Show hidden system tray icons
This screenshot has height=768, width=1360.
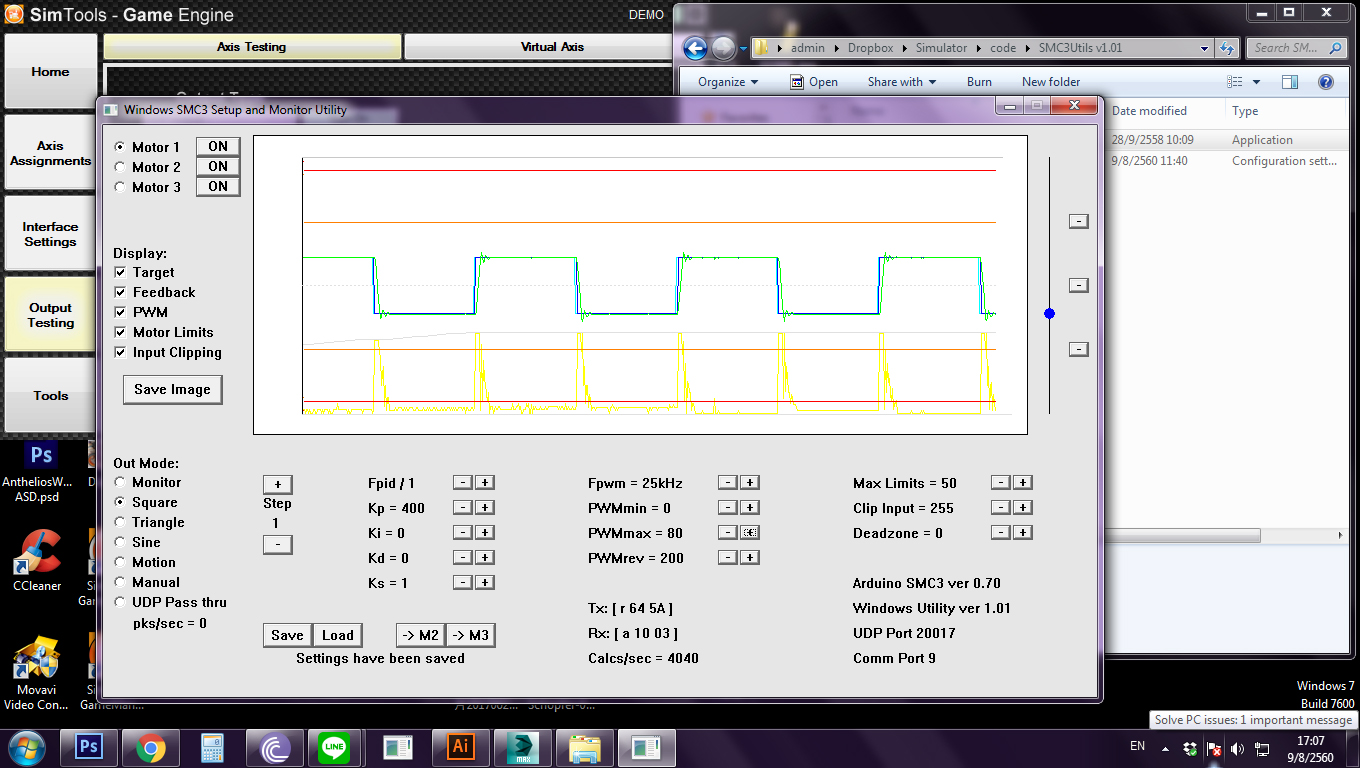click(x=1165, y=748)
